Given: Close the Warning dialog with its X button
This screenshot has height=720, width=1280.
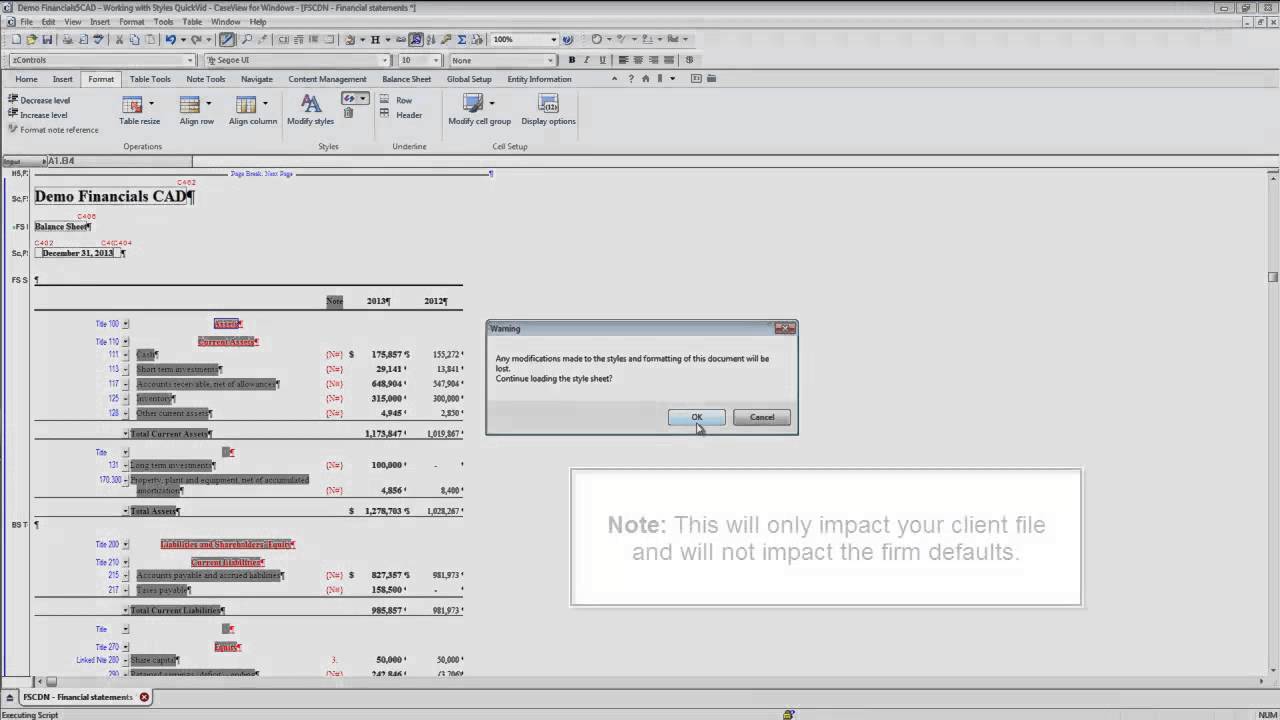Looking at the screenshot, I should 785,328.
